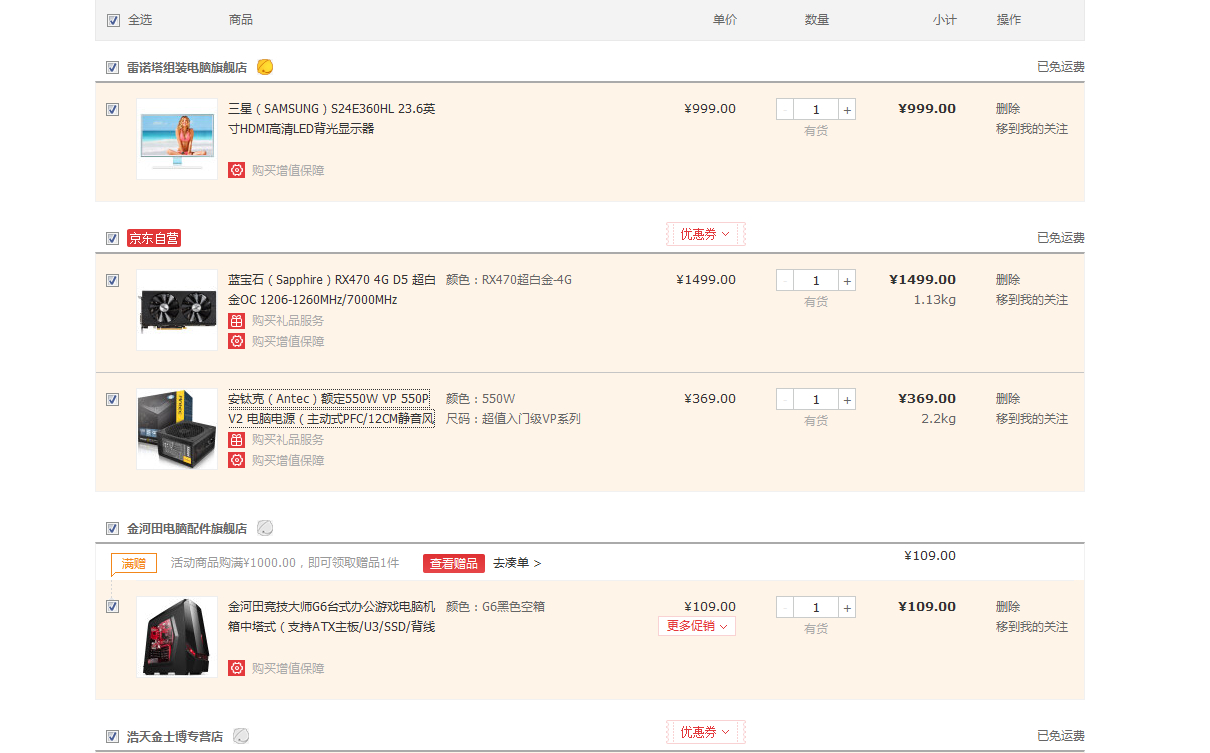Click 删除 for the Antec power supply
Screen dimensions: 1210x753
[x=1008, y=399]
